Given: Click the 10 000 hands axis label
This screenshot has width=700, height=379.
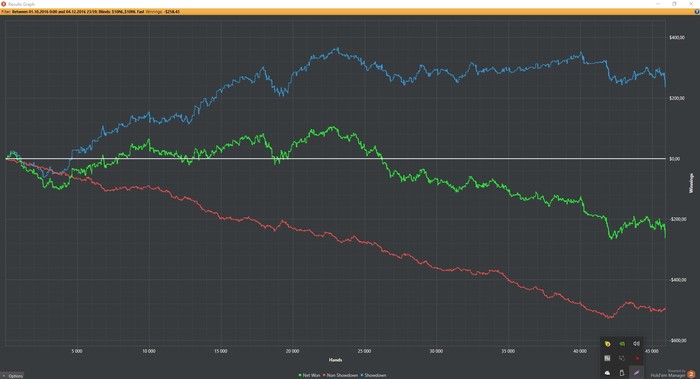Looking at the screenshot, I should coord(149,351).
